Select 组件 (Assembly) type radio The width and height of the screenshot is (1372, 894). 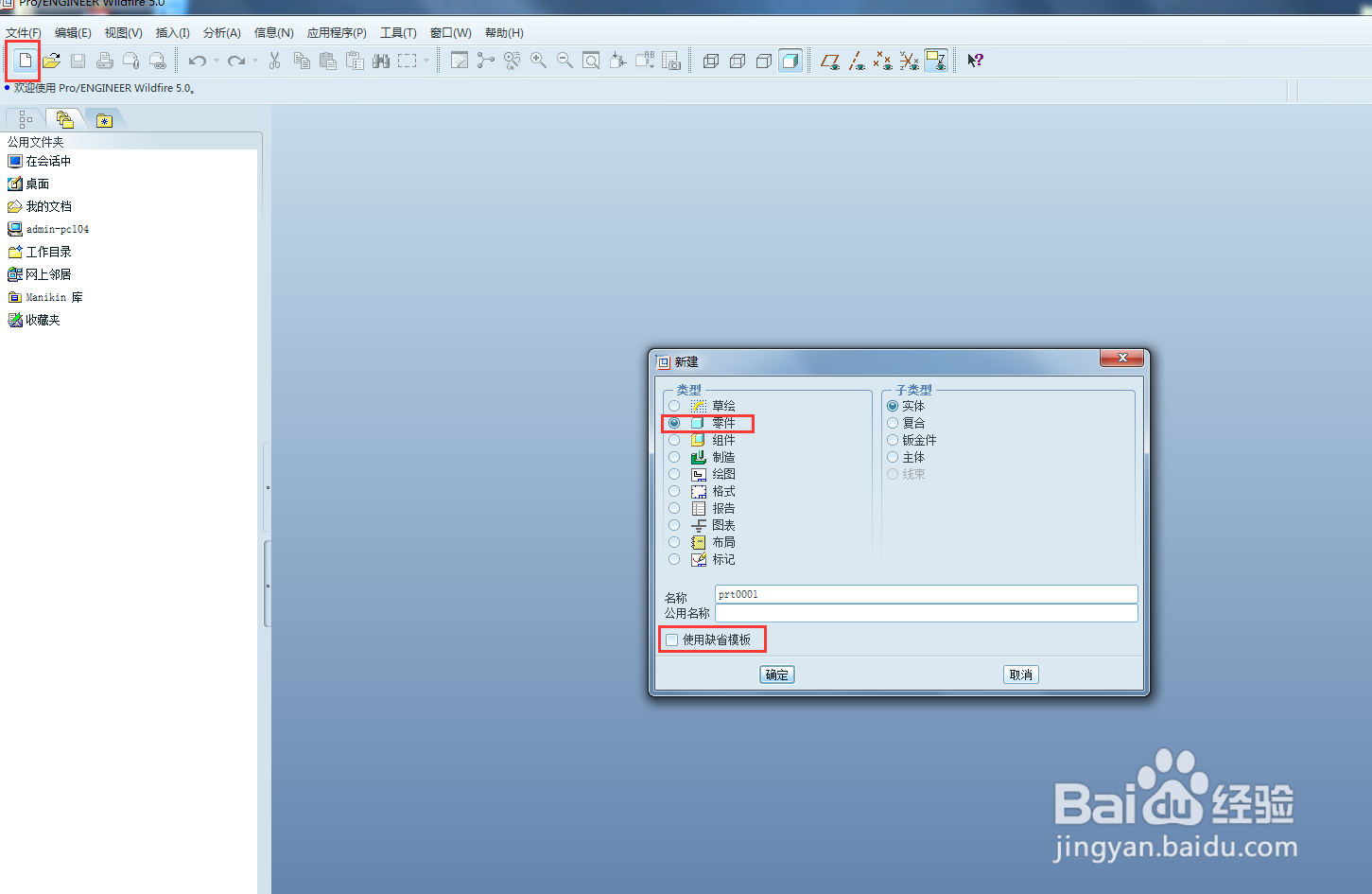tap(674, 440)
